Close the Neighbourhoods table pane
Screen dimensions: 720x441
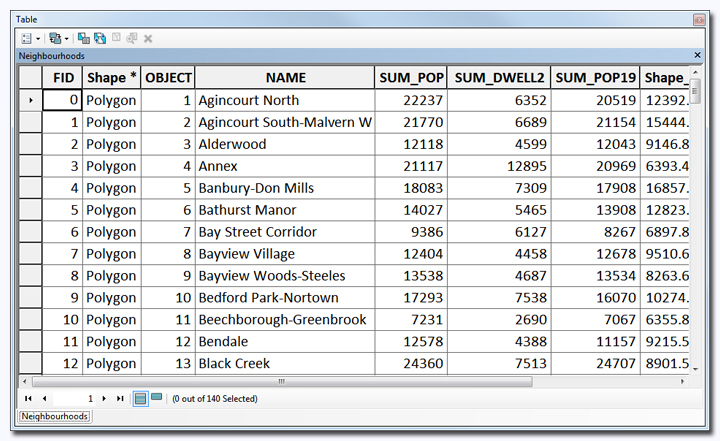[x=697, y=56]
